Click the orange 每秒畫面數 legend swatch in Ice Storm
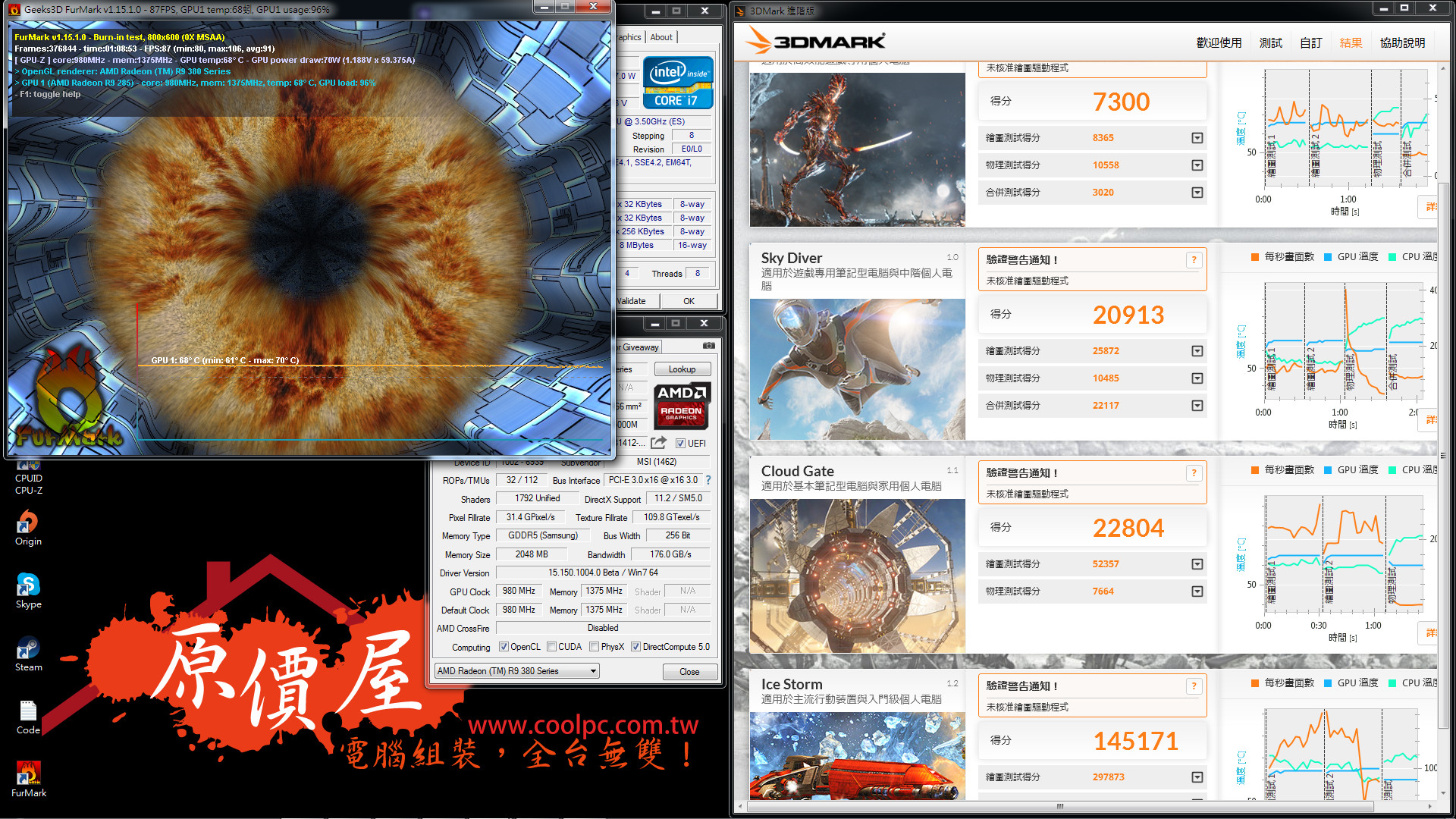Viewport: 1456px width, 819px height. tap(1255, 683)
